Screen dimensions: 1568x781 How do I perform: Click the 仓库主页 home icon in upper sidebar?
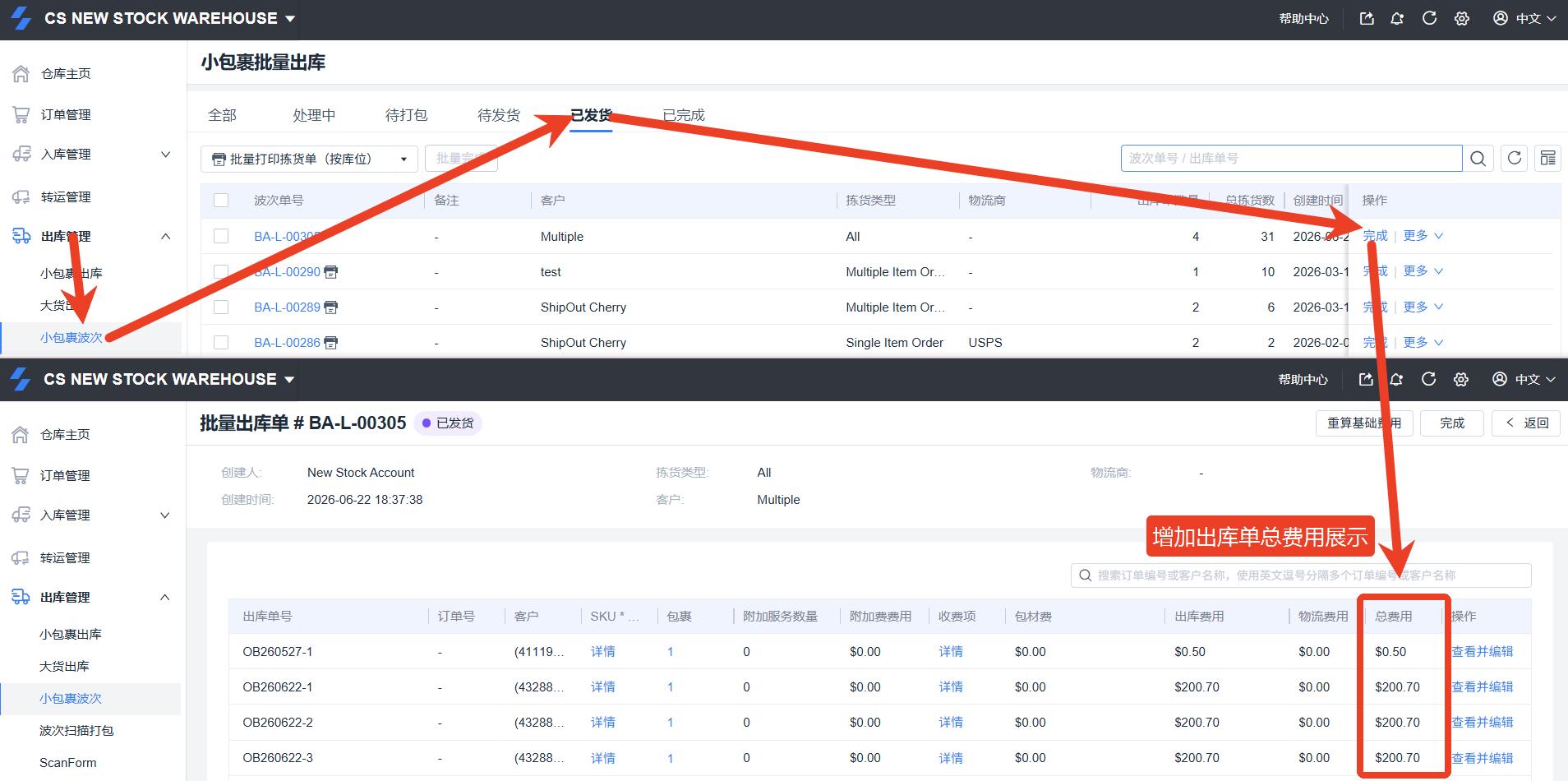click(21, 74)
